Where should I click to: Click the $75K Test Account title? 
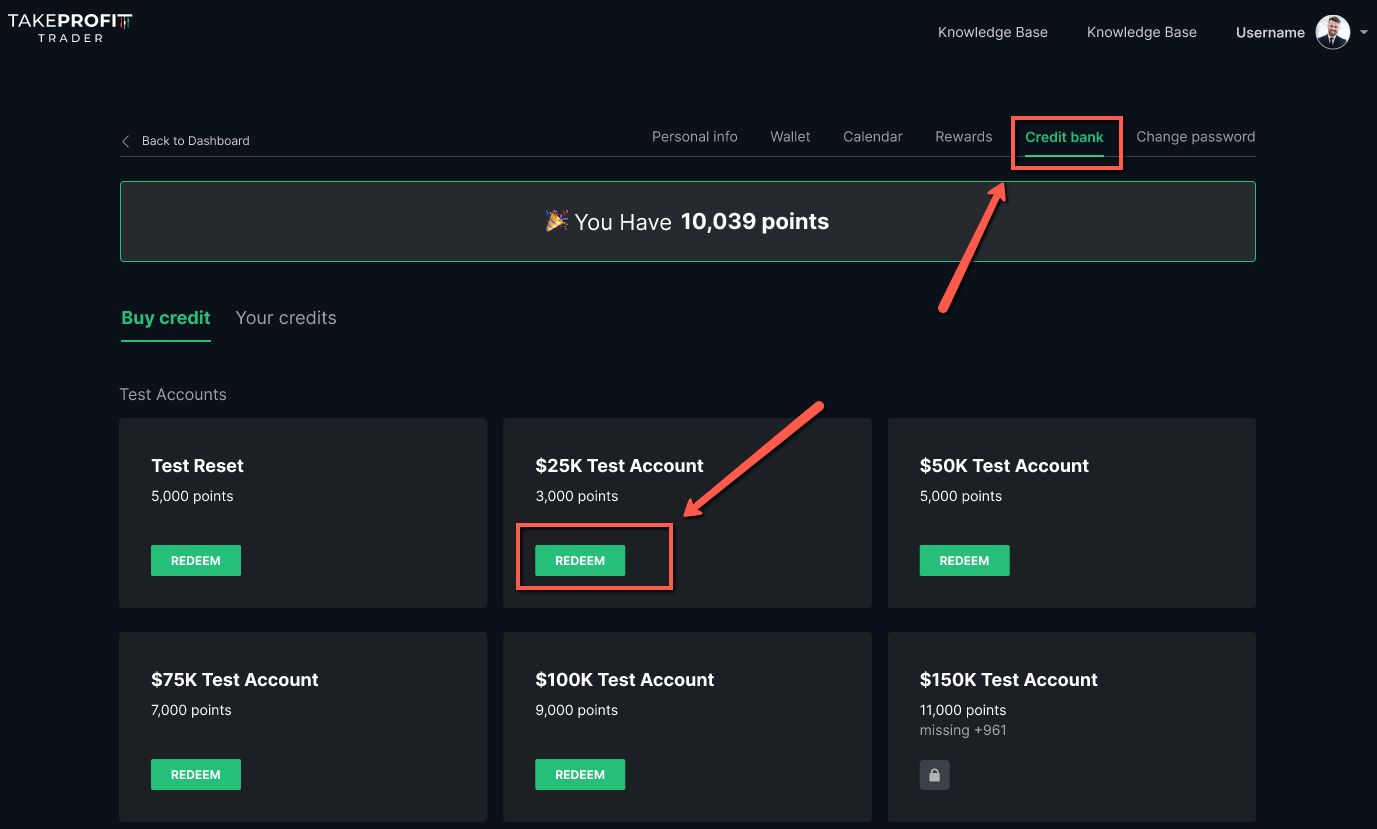(234, 680)
